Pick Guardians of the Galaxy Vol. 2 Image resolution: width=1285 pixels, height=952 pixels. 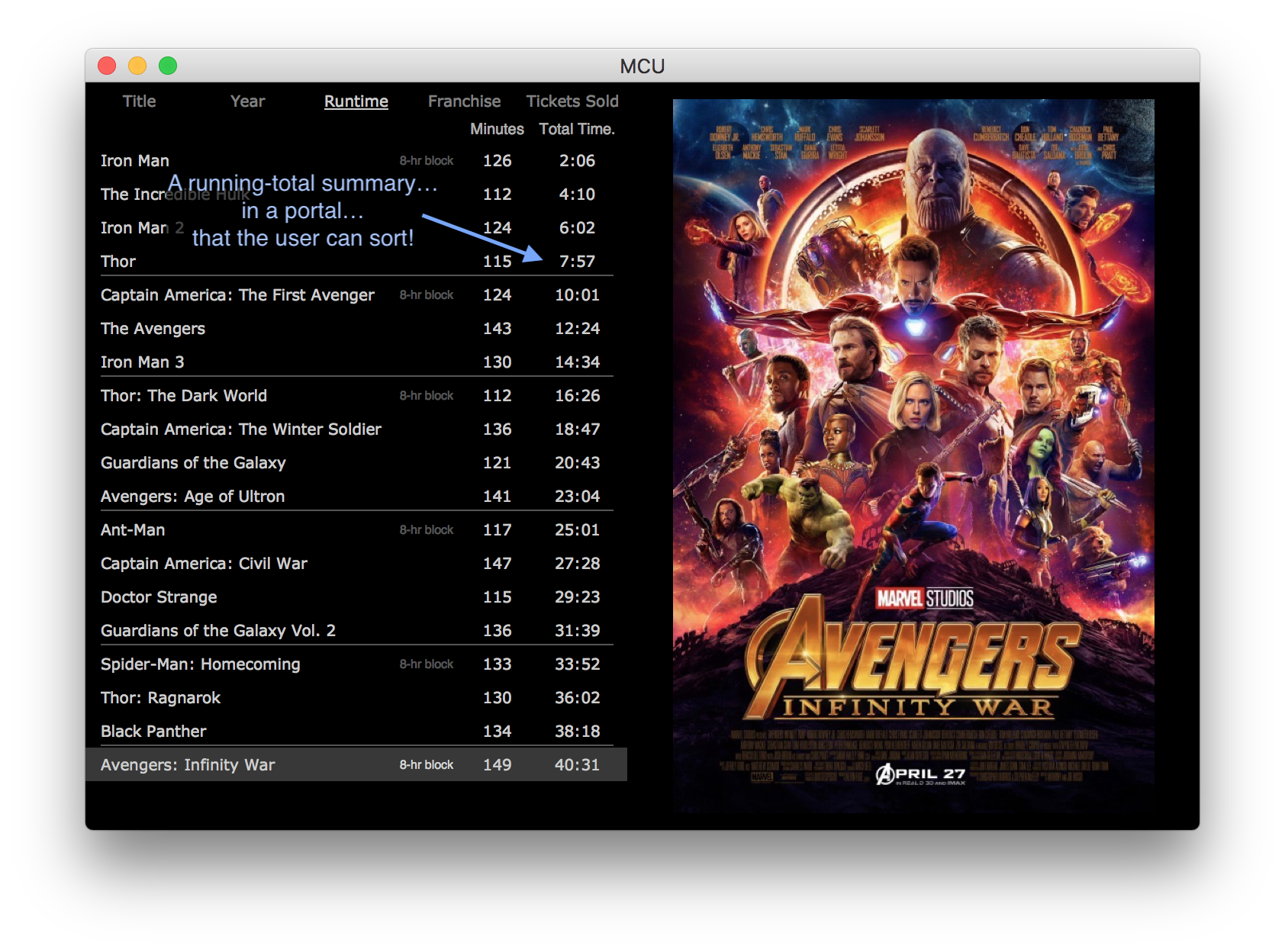tap(218, 631)
